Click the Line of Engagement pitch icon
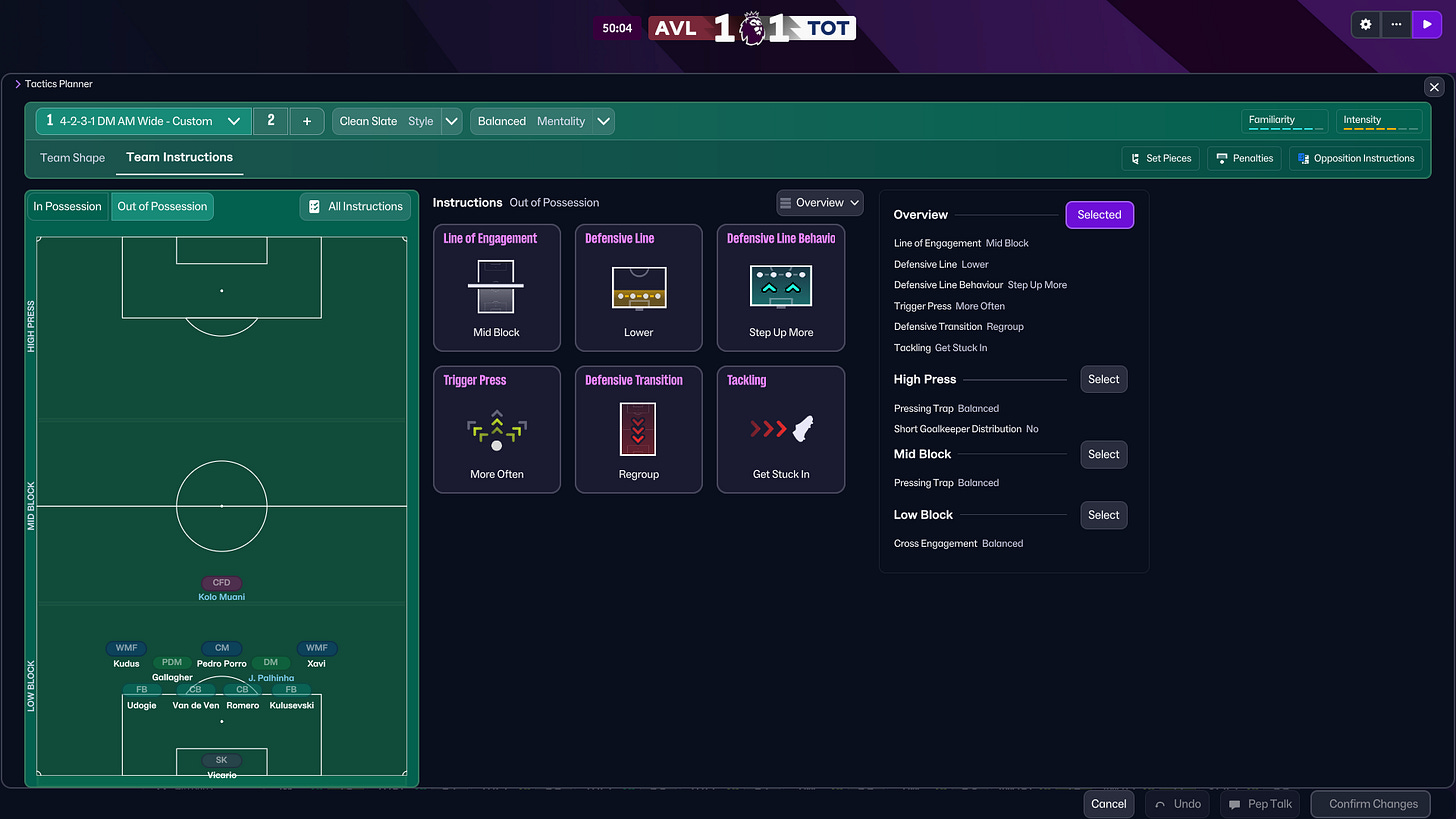 (496, 287)
